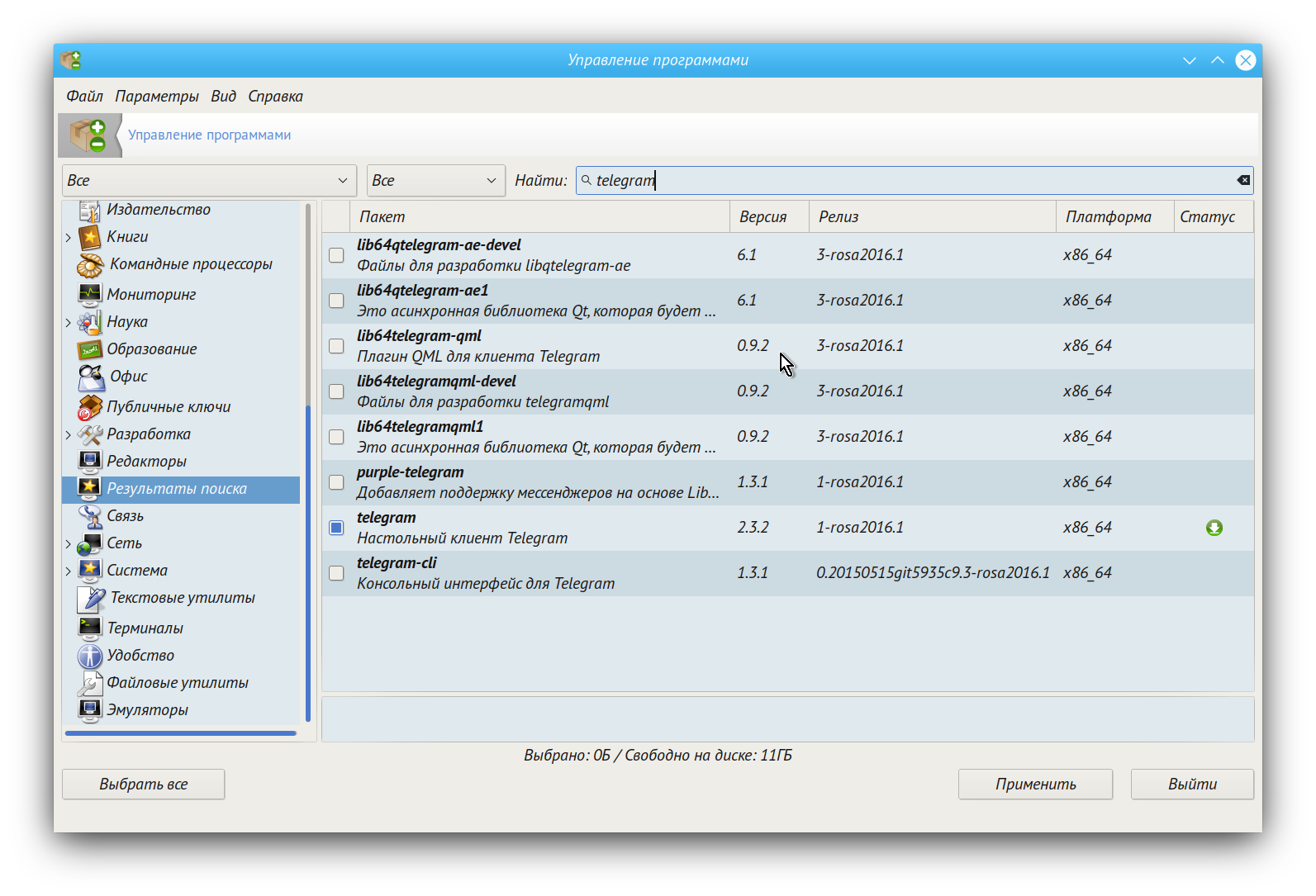
Task: Click the Выбрать все button
Action: (144, 785)
